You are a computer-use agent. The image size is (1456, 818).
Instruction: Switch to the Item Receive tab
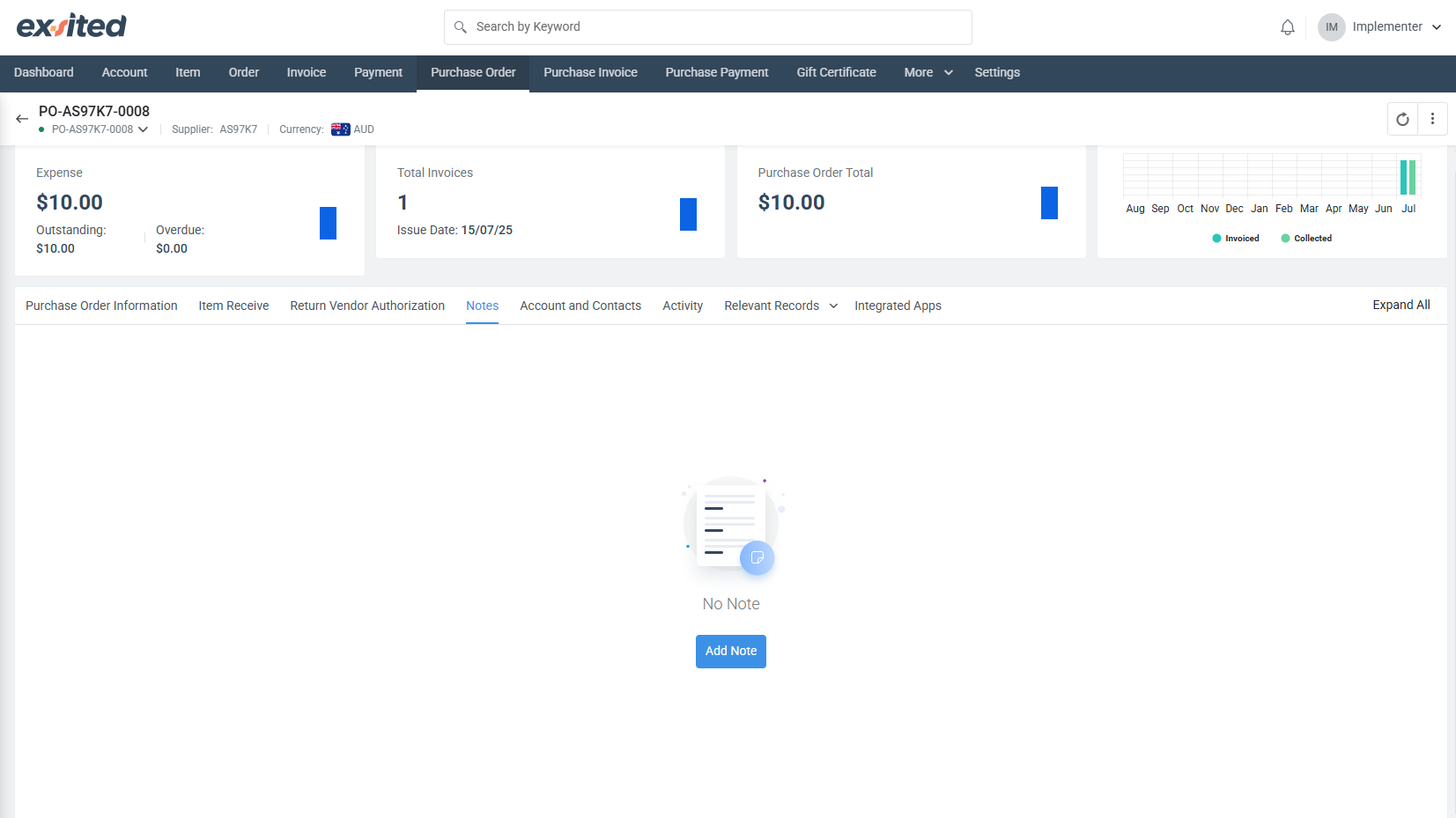tap(233, 306)
